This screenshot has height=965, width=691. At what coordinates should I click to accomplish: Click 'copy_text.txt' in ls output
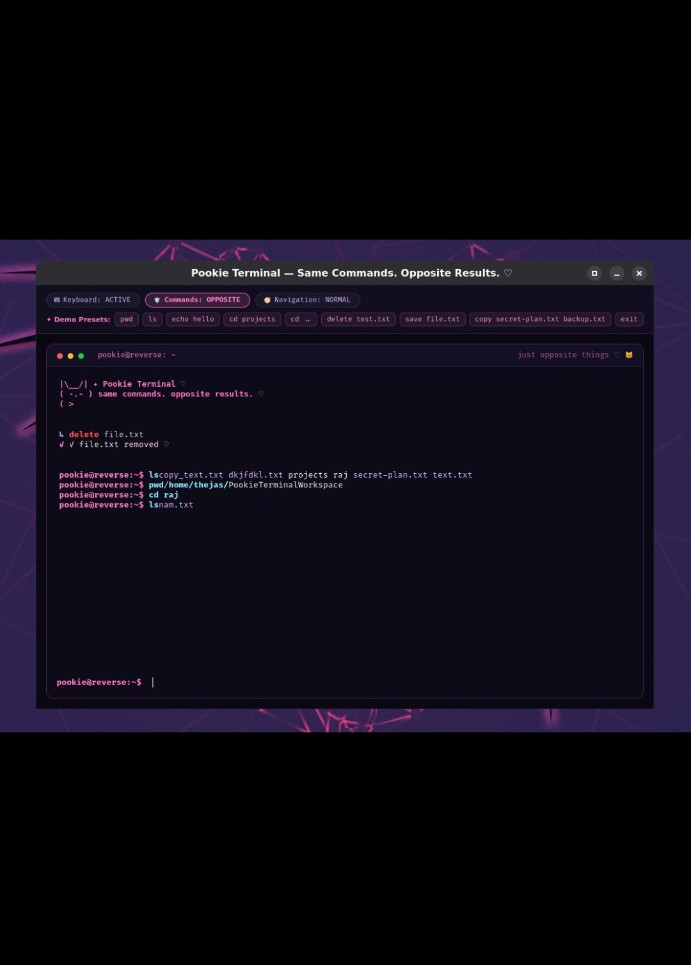[191, 474]
